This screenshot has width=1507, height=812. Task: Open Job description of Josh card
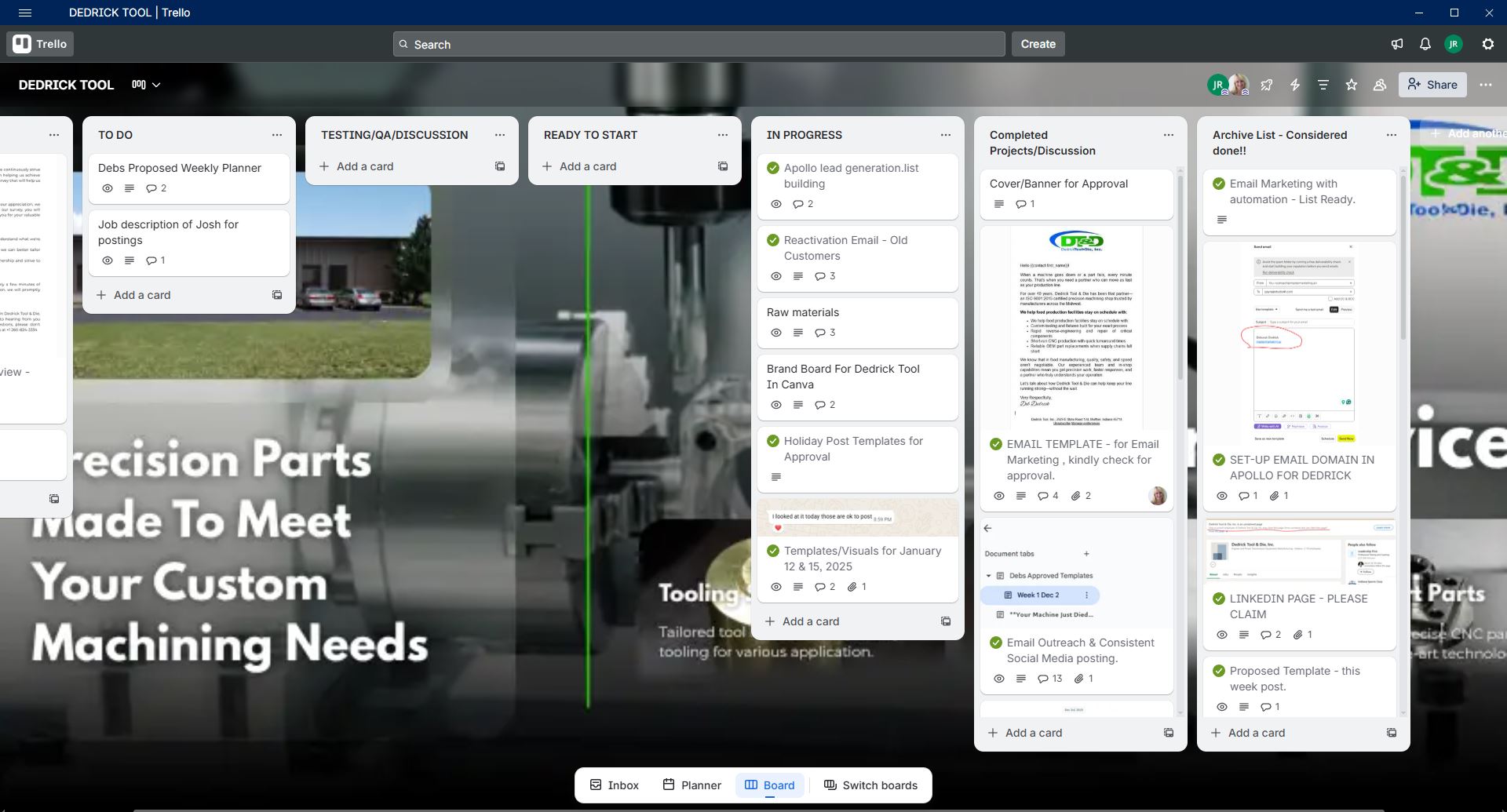189,243
